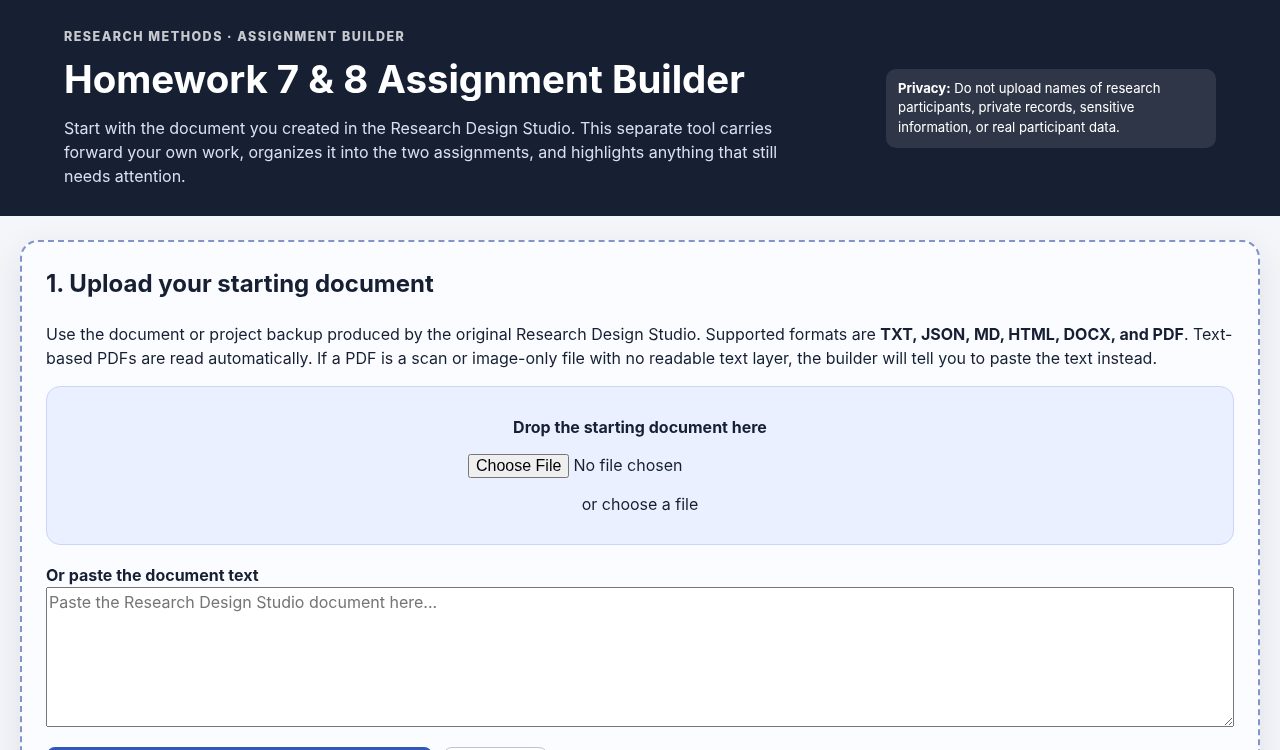Click the Choose File button

[x=518, y=466]
